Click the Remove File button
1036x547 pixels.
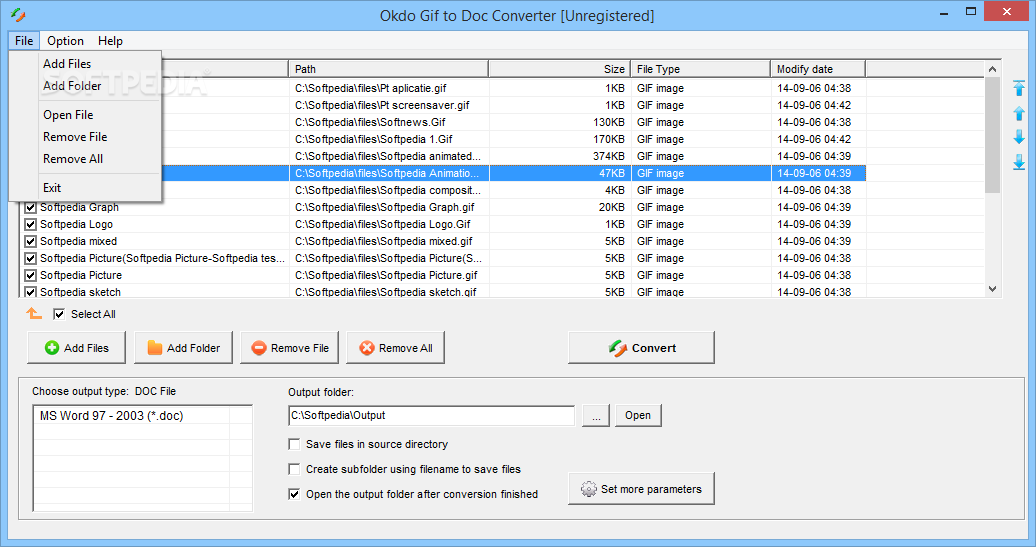click(290, 347)
